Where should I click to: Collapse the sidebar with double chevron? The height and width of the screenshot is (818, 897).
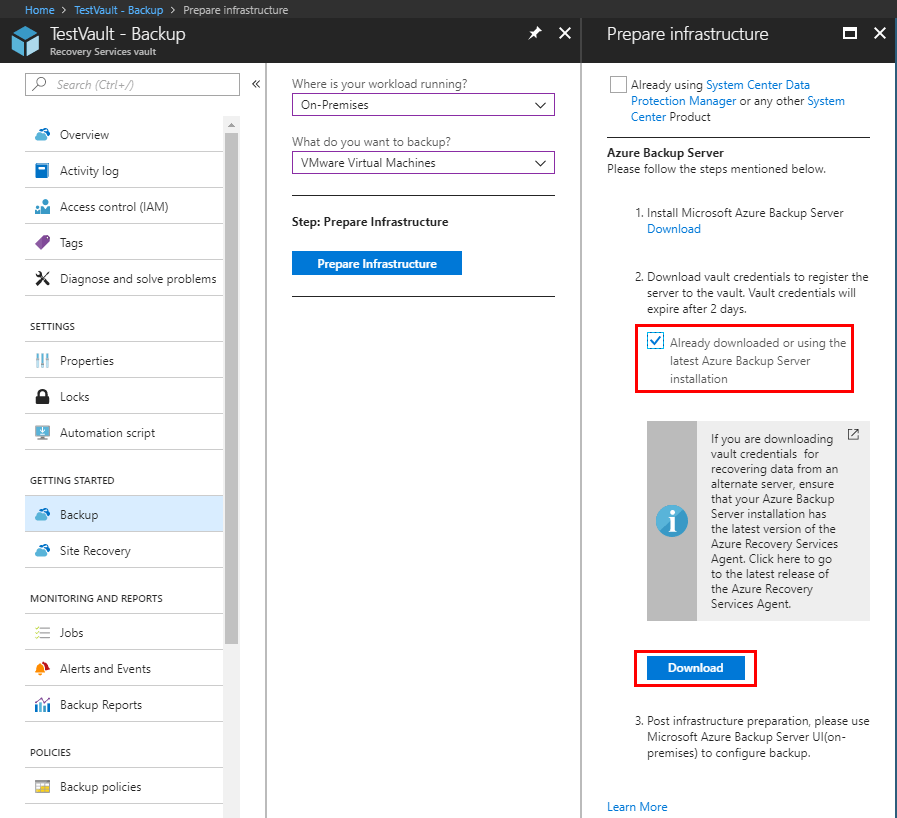click(x=256, y=84)
